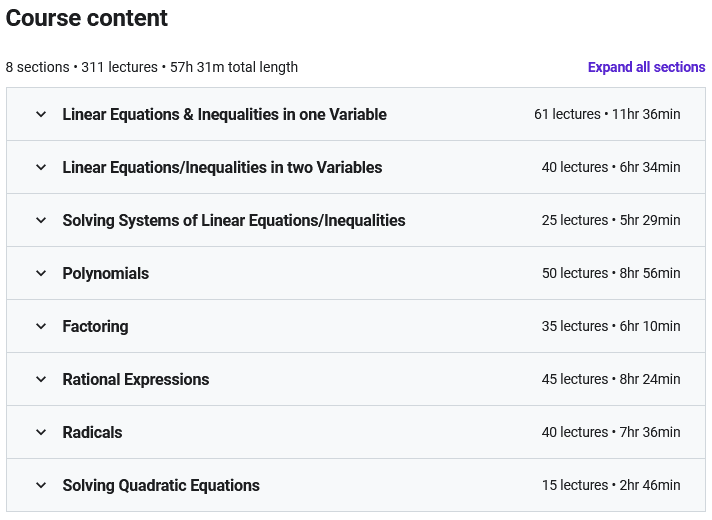This screenshot has width=712, height=520.
Task: Click chevron beside Solving Systems of Linear Equations
Action: (x=41, y=220)
